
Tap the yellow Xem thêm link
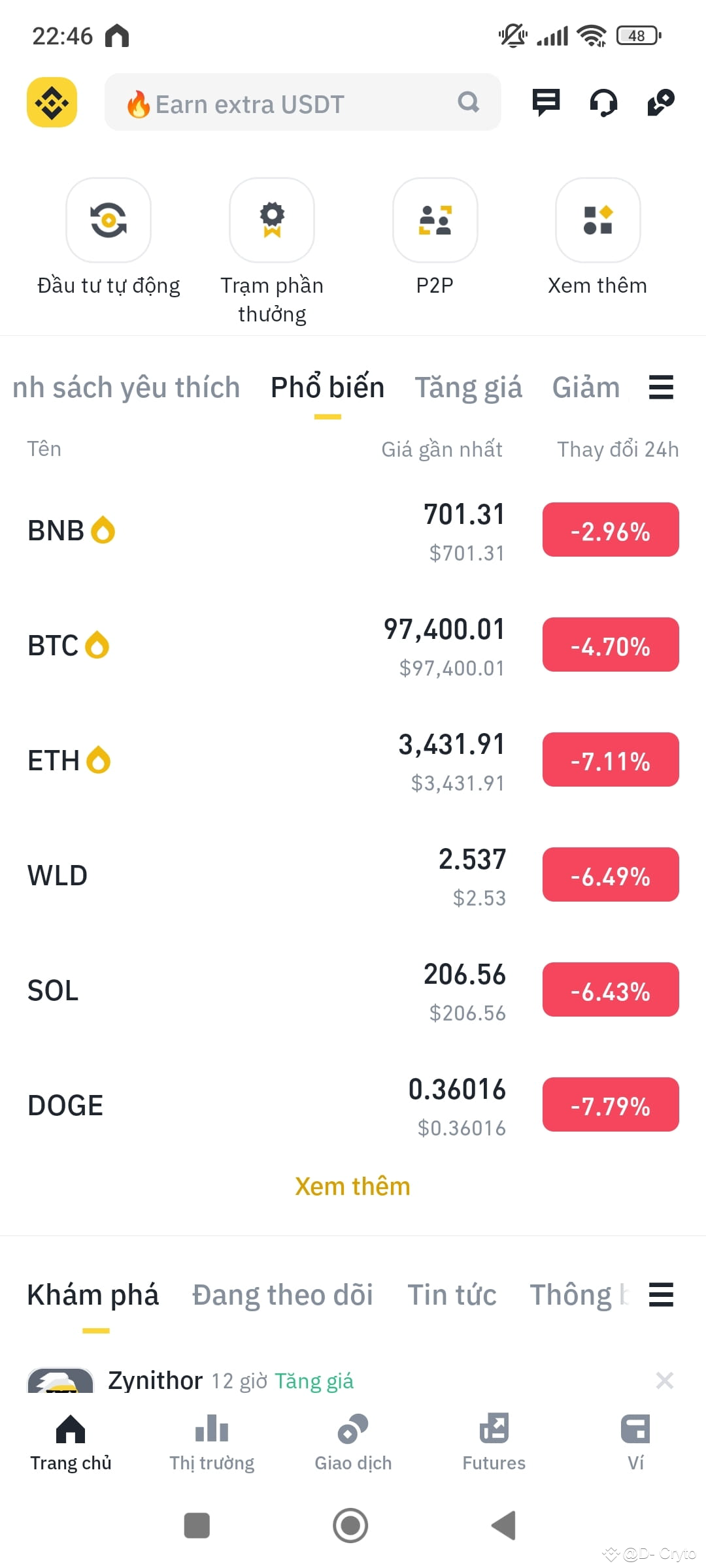[x=352, y=1186]
